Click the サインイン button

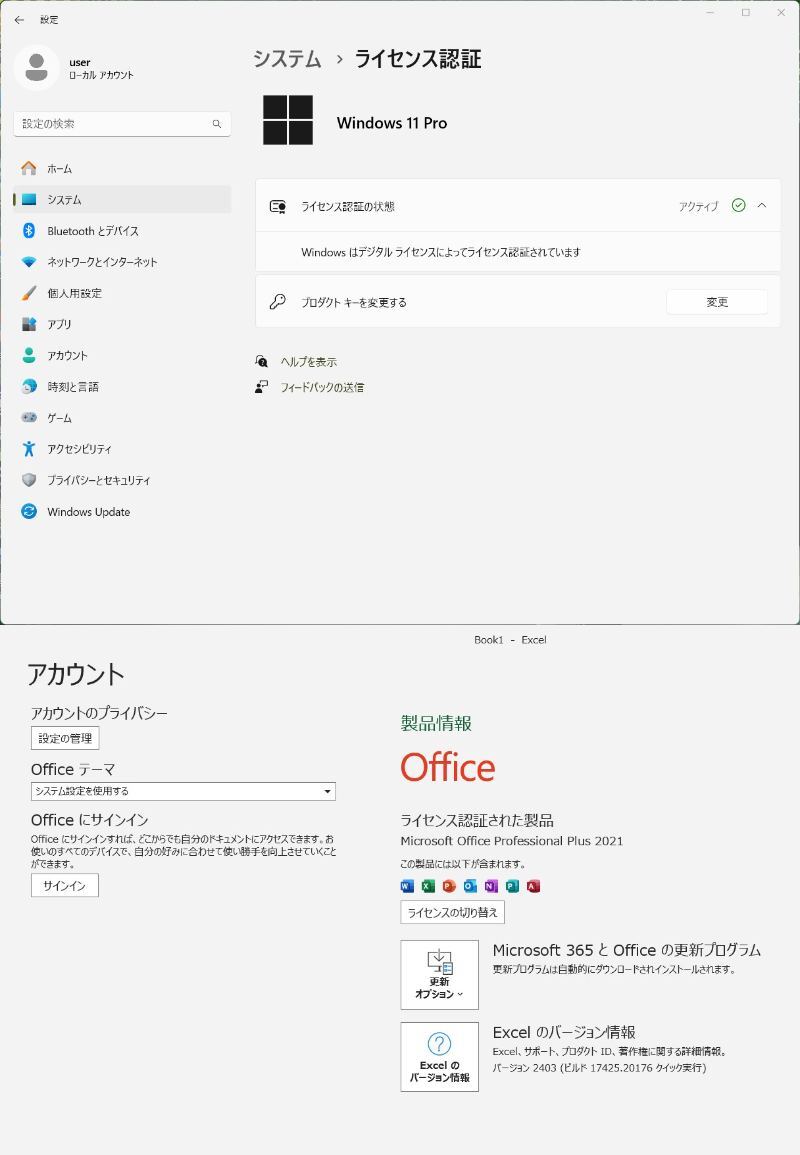click(x=65, y=885)
